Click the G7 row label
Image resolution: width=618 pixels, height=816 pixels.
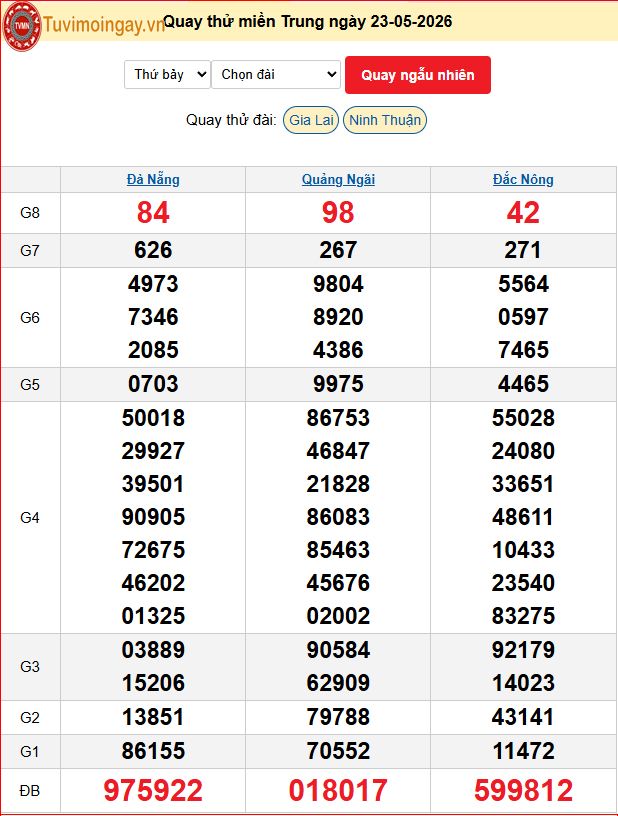point(30,251)
